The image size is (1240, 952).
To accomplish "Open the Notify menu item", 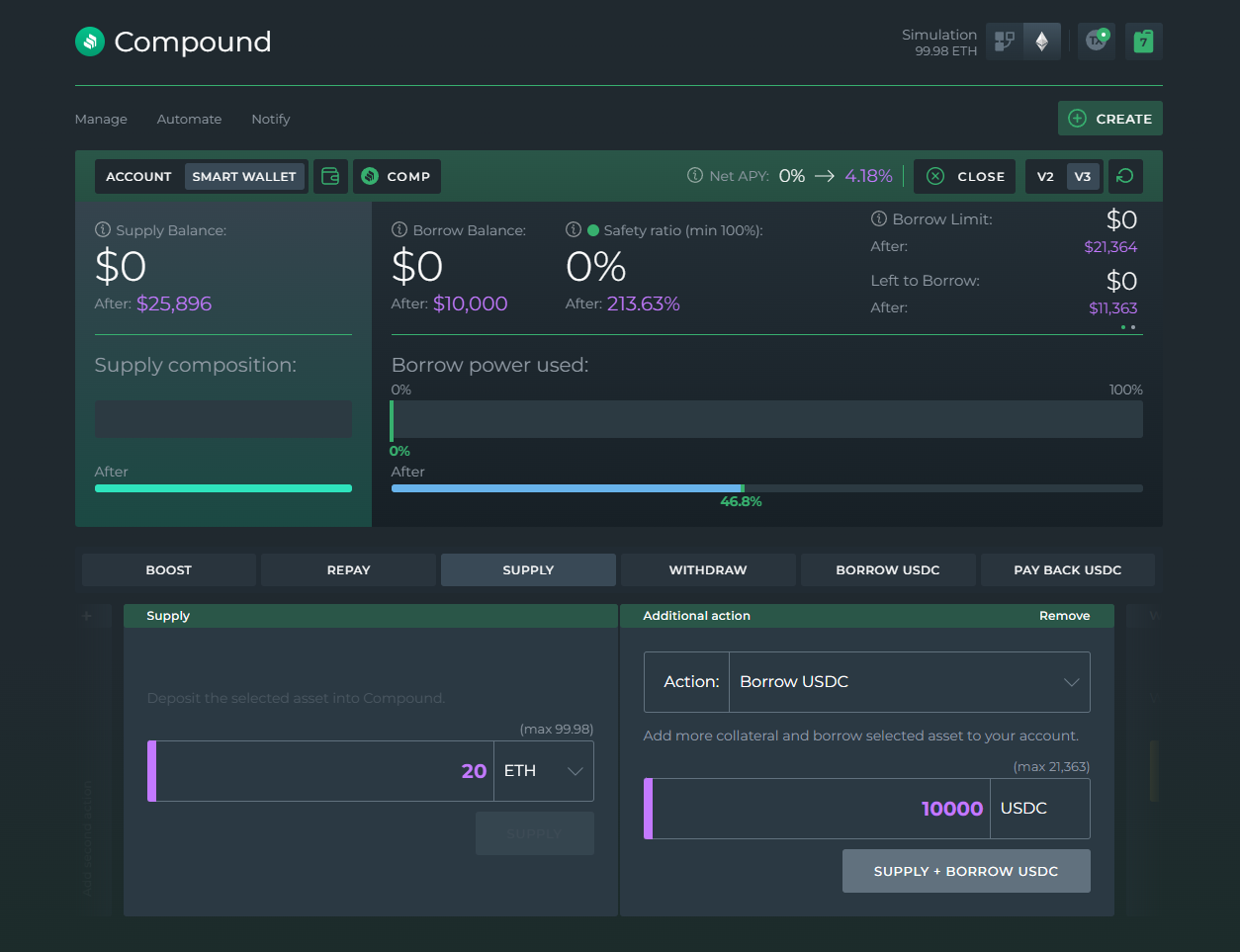I will pos(271,119).
